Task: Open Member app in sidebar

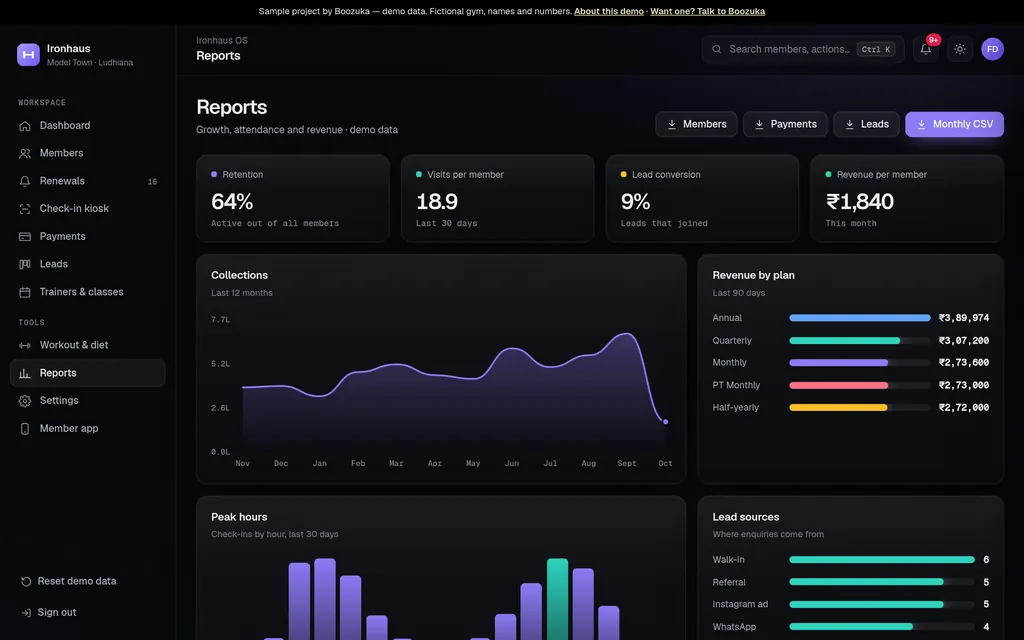Action: (x=88, y=428)
